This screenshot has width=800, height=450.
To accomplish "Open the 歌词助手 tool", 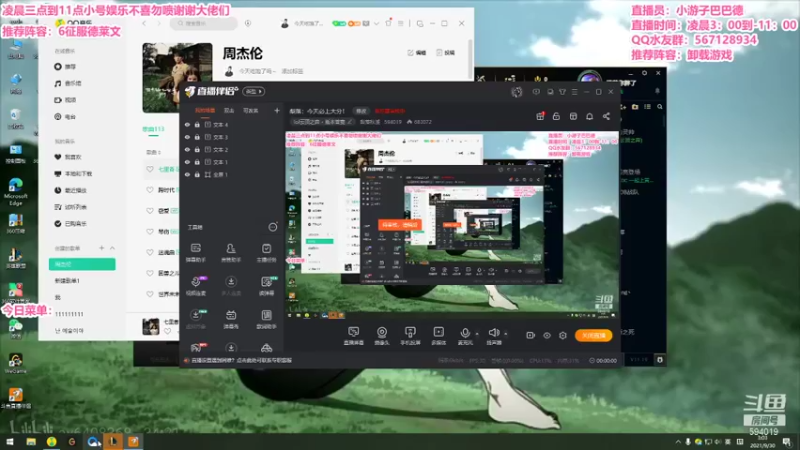I will (x=266, y=319).
